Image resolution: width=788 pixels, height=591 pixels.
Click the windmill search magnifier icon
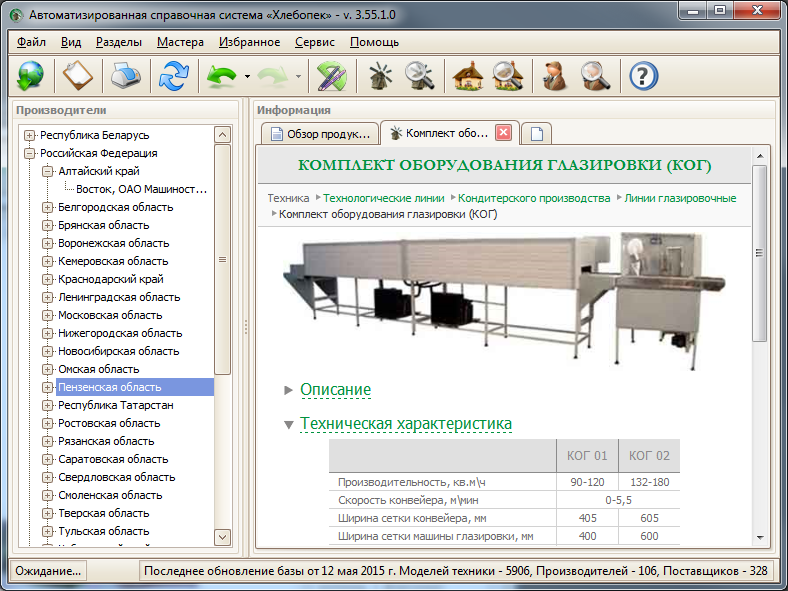(x=420, y=75)
